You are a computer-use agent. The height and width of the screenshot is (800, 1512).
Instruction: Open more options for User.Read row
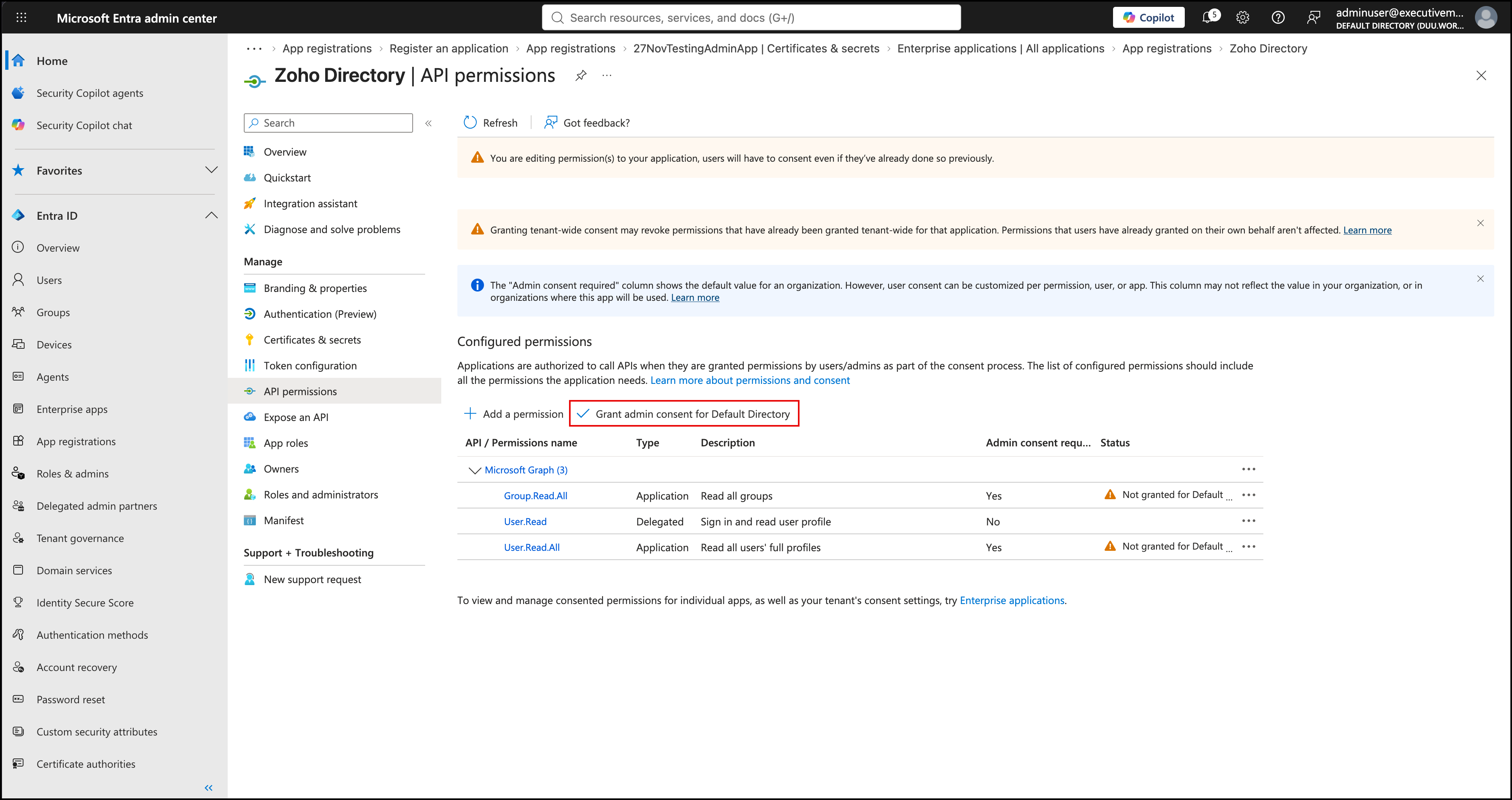pos(1248,521)
